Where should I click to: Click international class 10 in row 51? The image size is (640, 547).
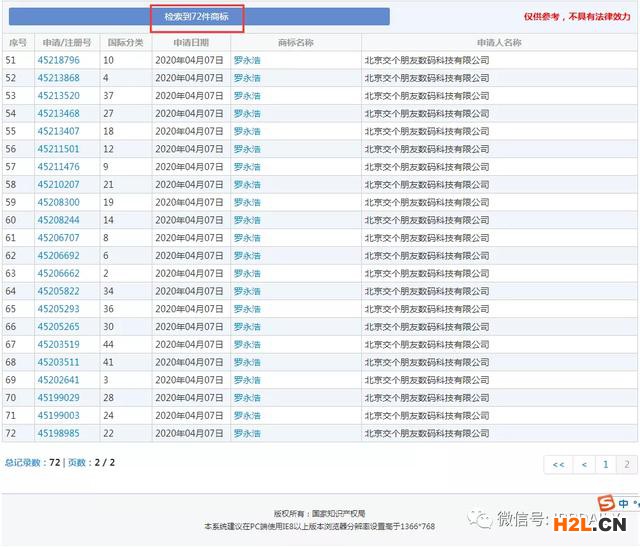coord(108,60)
